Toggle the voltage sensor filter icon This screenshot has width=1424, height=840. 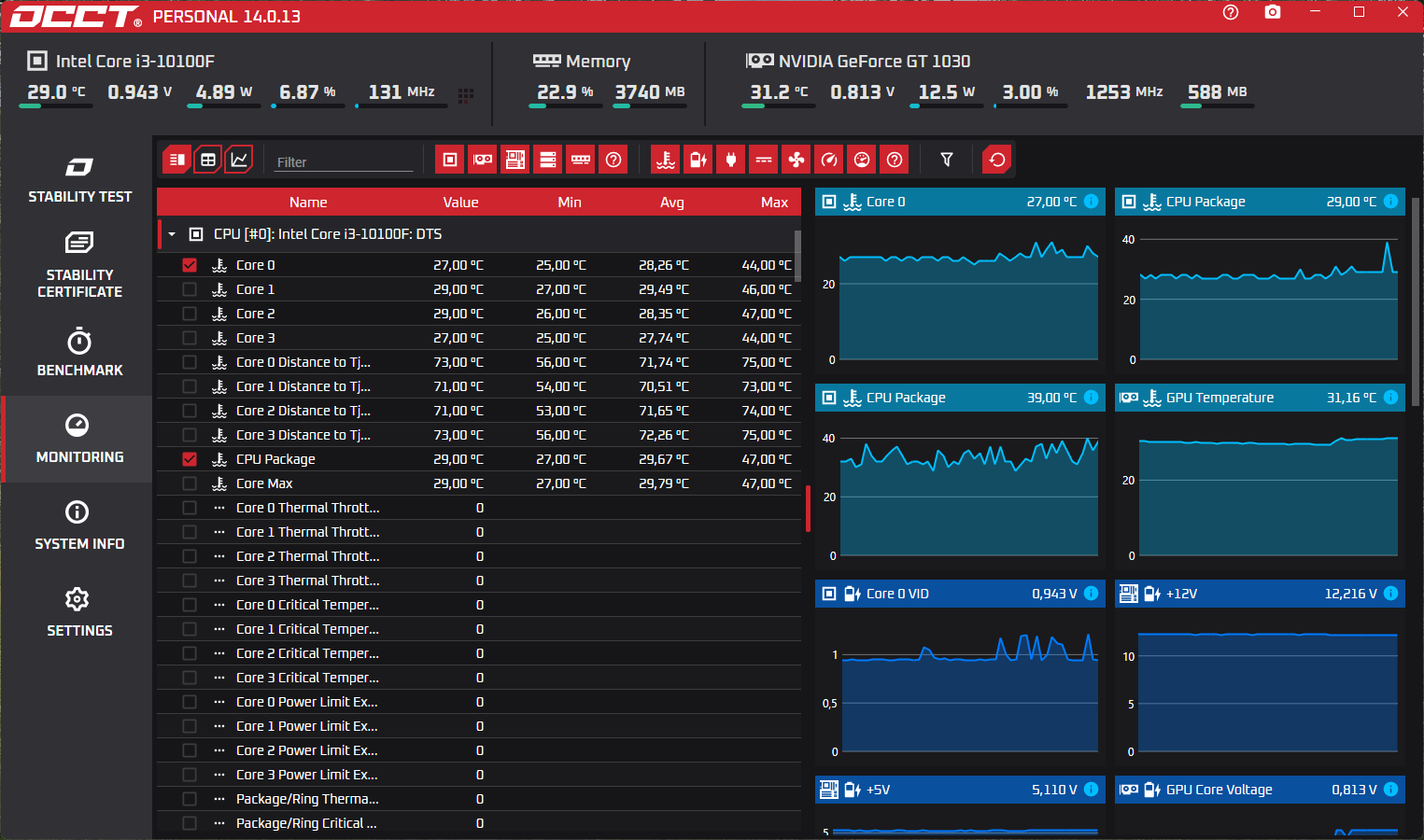[x=698, y=160]
